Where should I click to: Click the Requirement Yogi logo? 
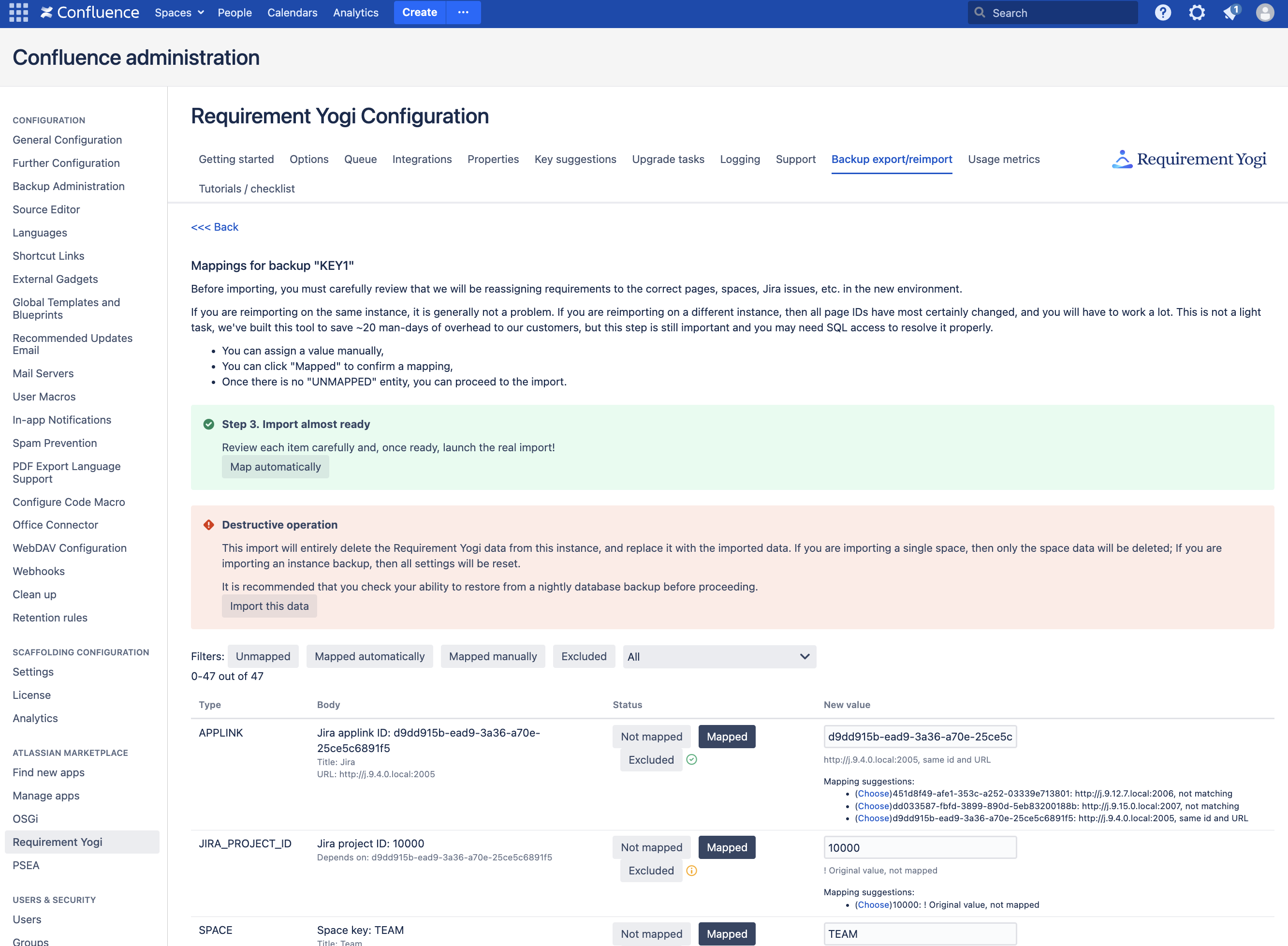click(x=1189, y=159)
